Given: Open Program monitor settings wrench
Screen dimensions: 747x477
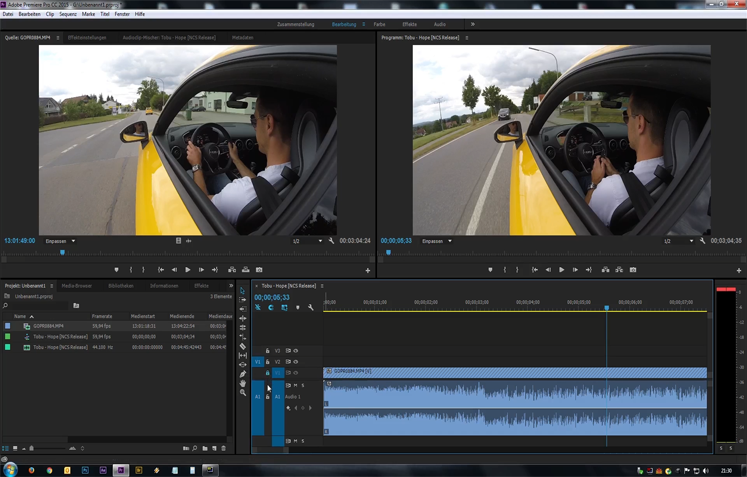Looking at the screenshot, I should pos(703,241).
